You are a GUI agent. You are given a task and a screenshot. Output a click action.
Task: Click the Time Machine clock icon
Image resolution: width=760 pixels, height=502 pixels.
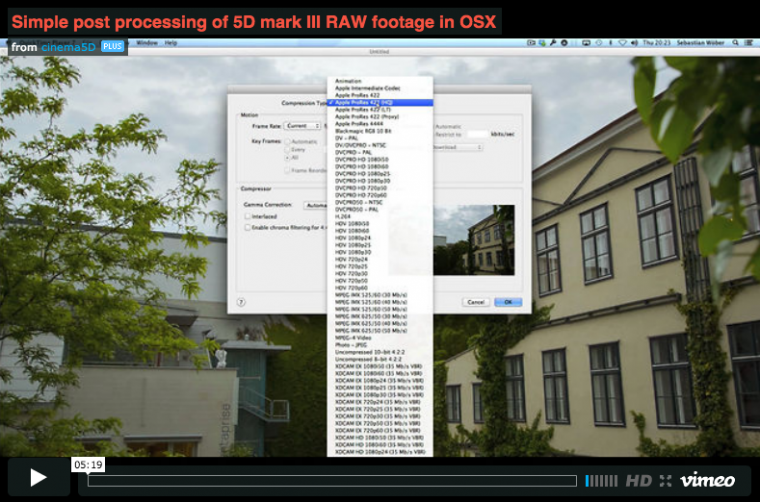click(599, 43)
